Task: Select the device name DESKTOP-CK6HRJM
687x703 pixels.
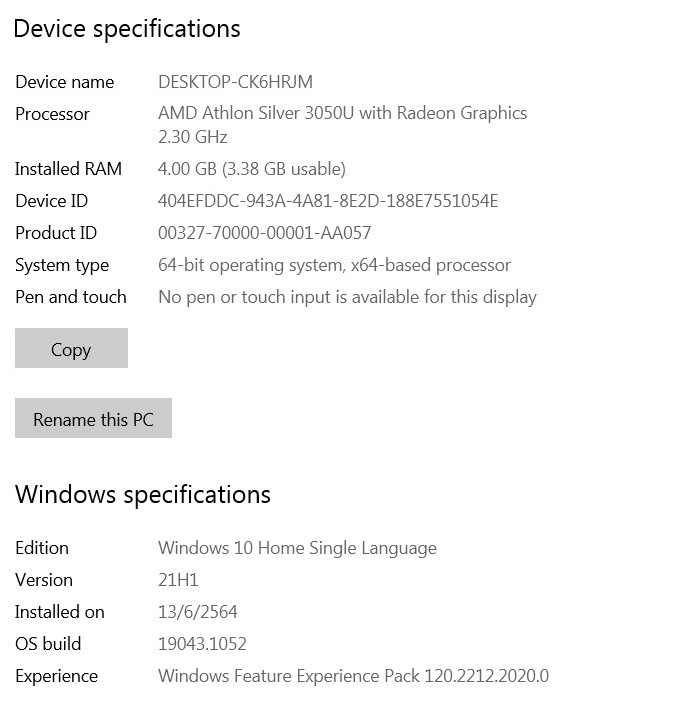Action: [x=235, y=82]
